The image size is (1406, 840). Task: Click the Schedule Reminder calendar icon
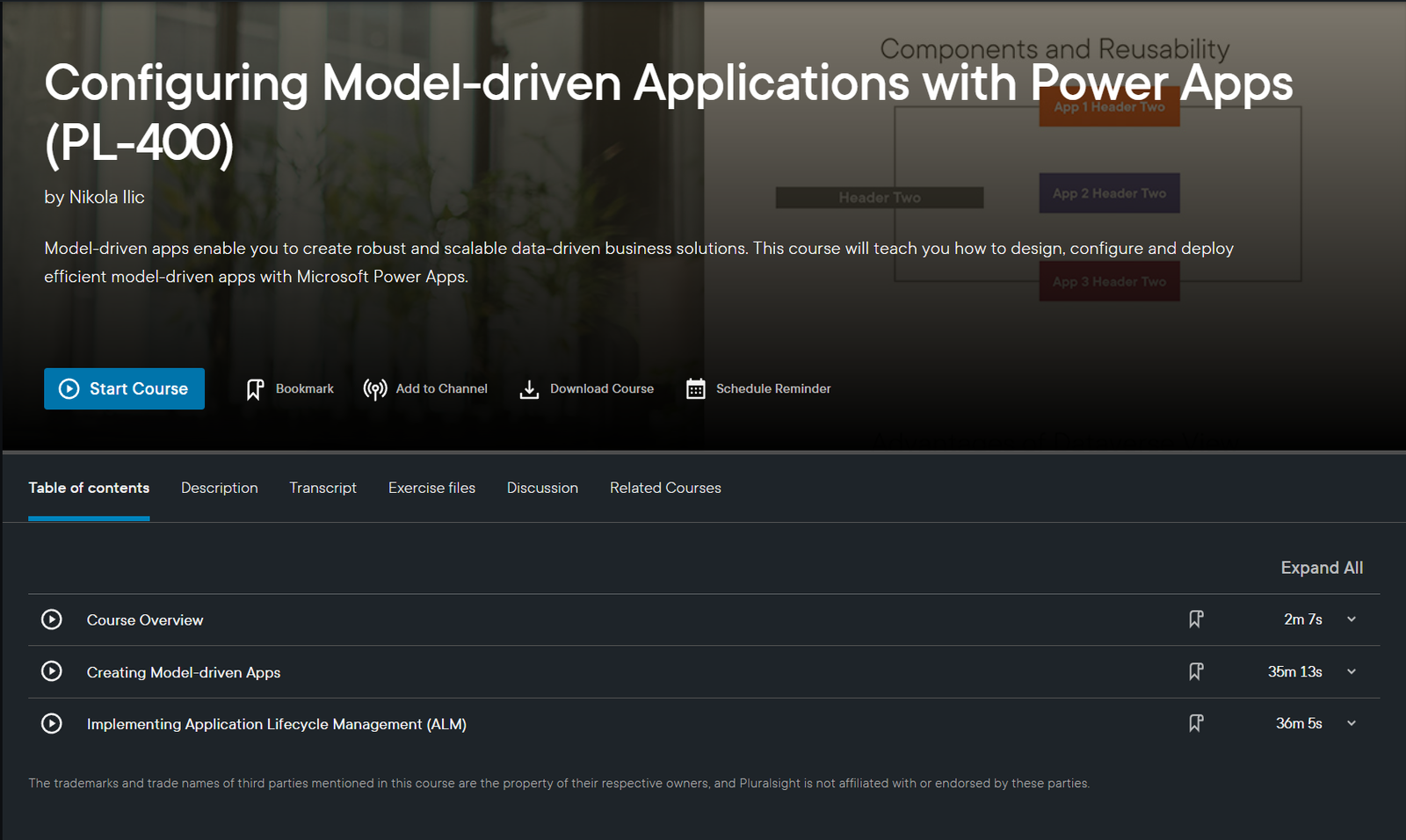[x=695, y=389]
